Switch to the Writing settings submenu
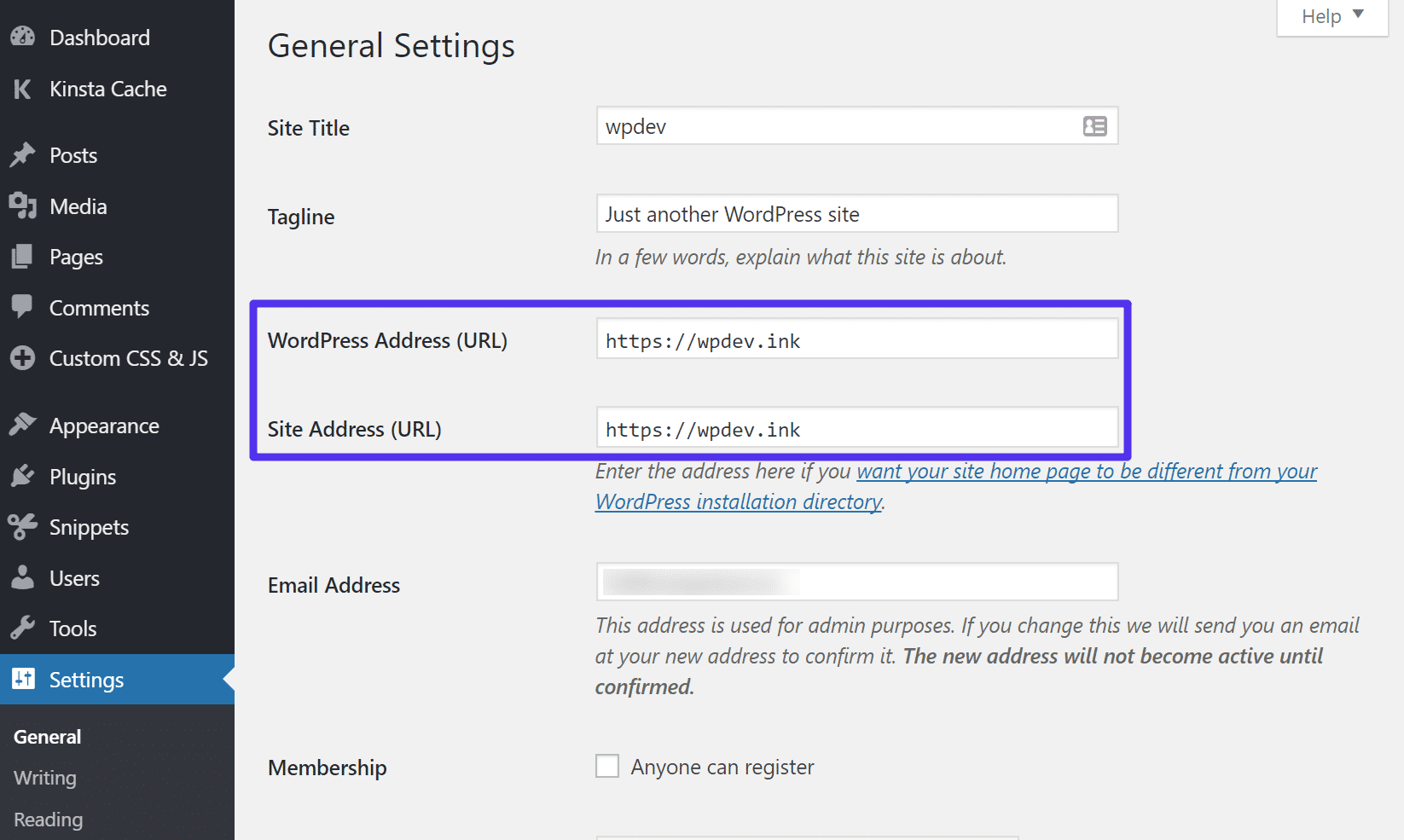1404x840 pixels. tap(44, 777)
